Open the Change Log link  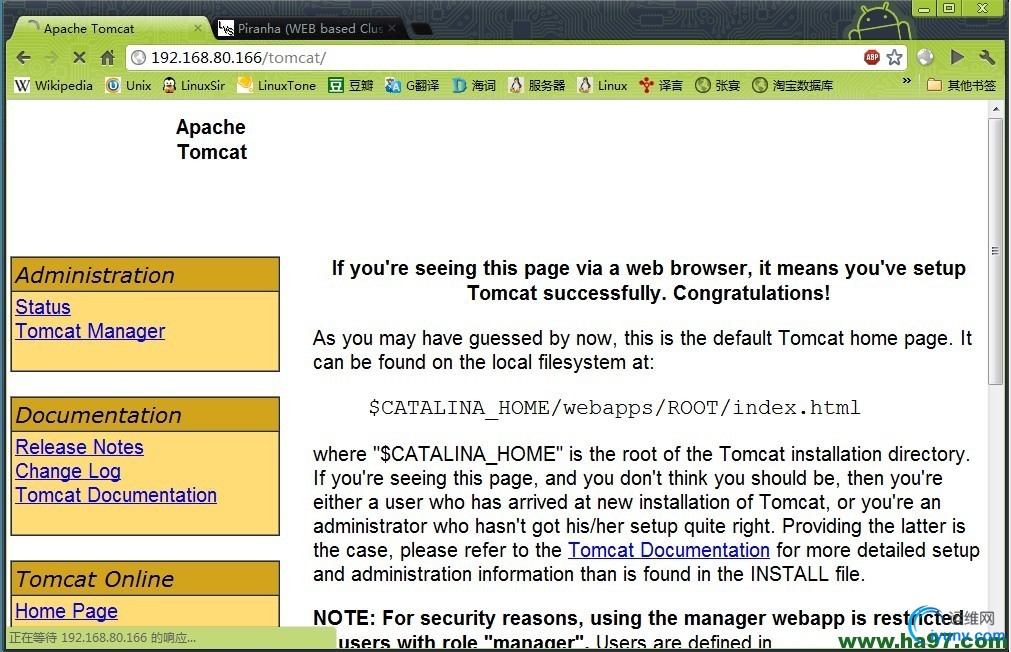(x=68, y=471)
